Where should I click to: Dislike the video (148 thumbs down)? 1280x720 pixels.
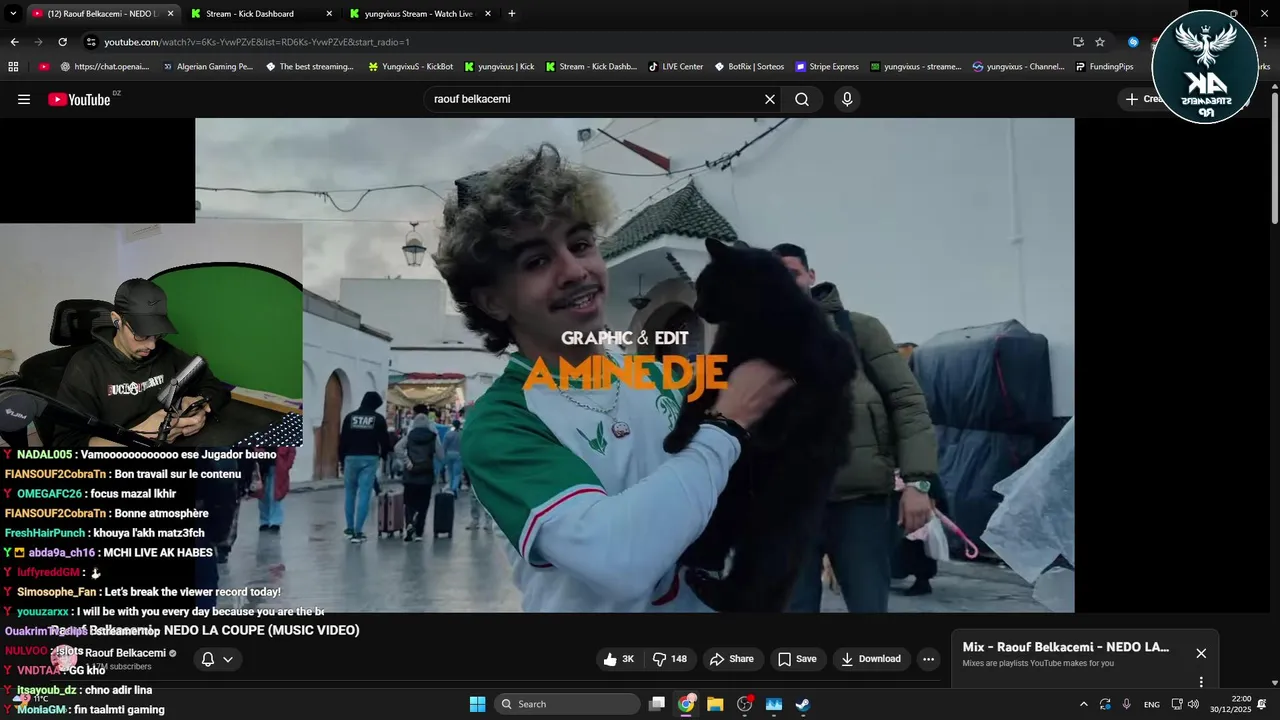tap(670, 659)
